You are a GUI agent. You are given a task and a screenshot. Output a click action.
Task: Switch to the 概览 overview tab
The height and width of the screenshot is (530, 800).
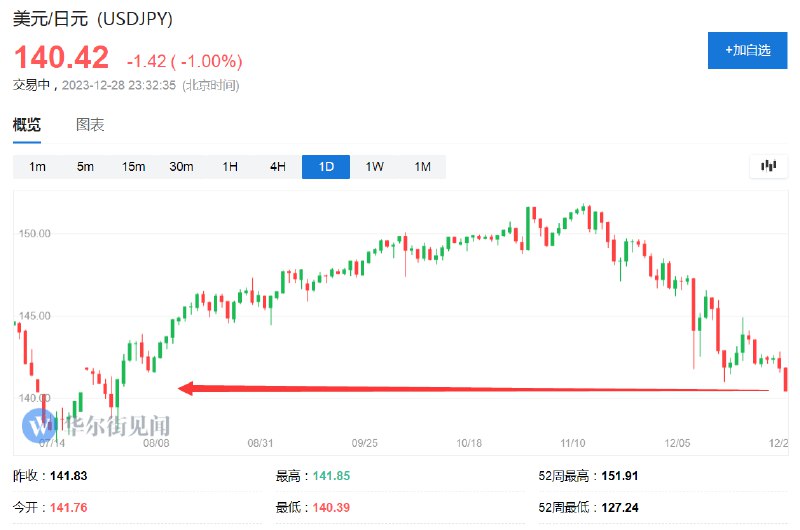tap(27, 124)
